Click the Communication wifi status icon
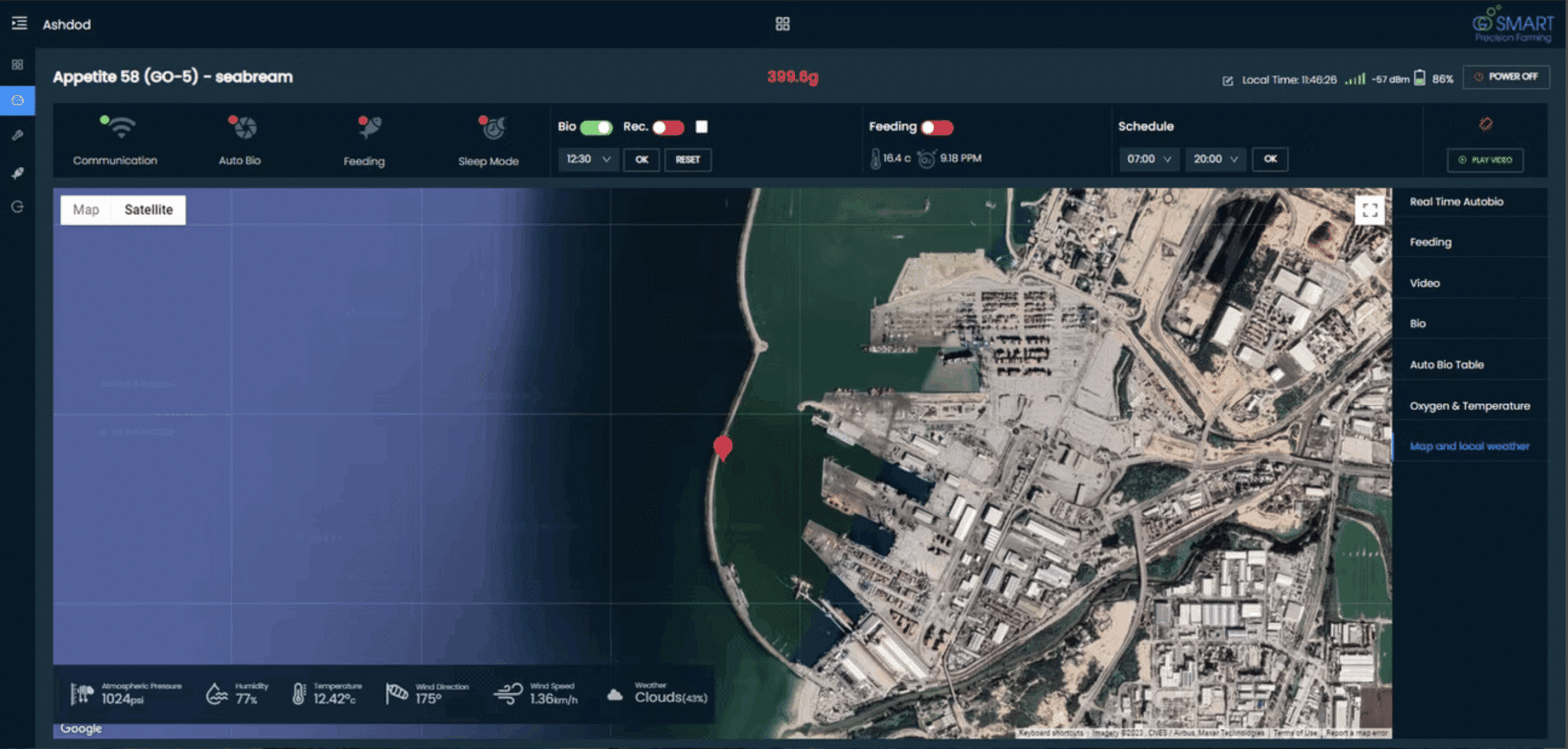 click(121, 128)
